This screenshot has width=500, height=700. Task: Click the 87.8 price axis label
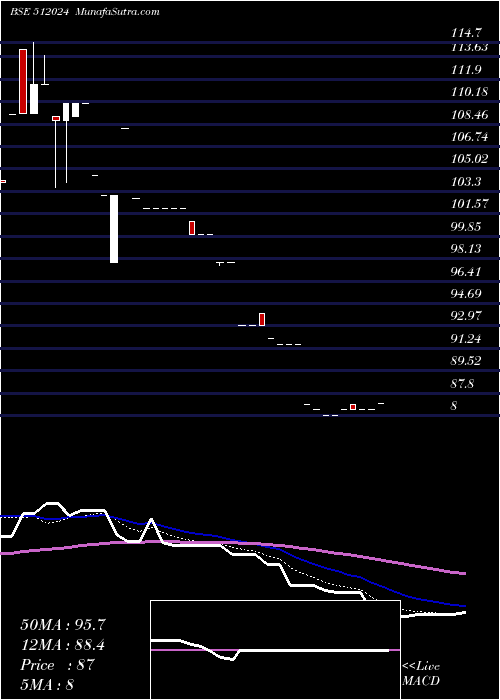click(x=463, y=383)
